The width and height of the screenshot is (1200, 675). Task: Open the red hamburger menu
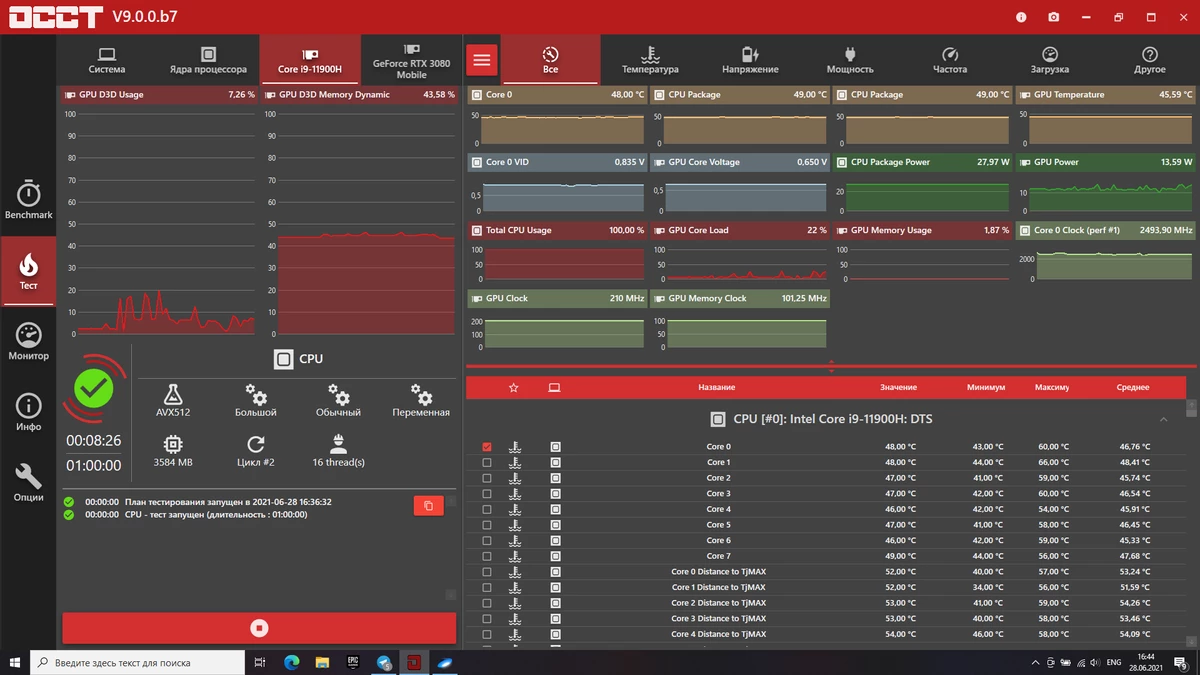click(482, 60)
